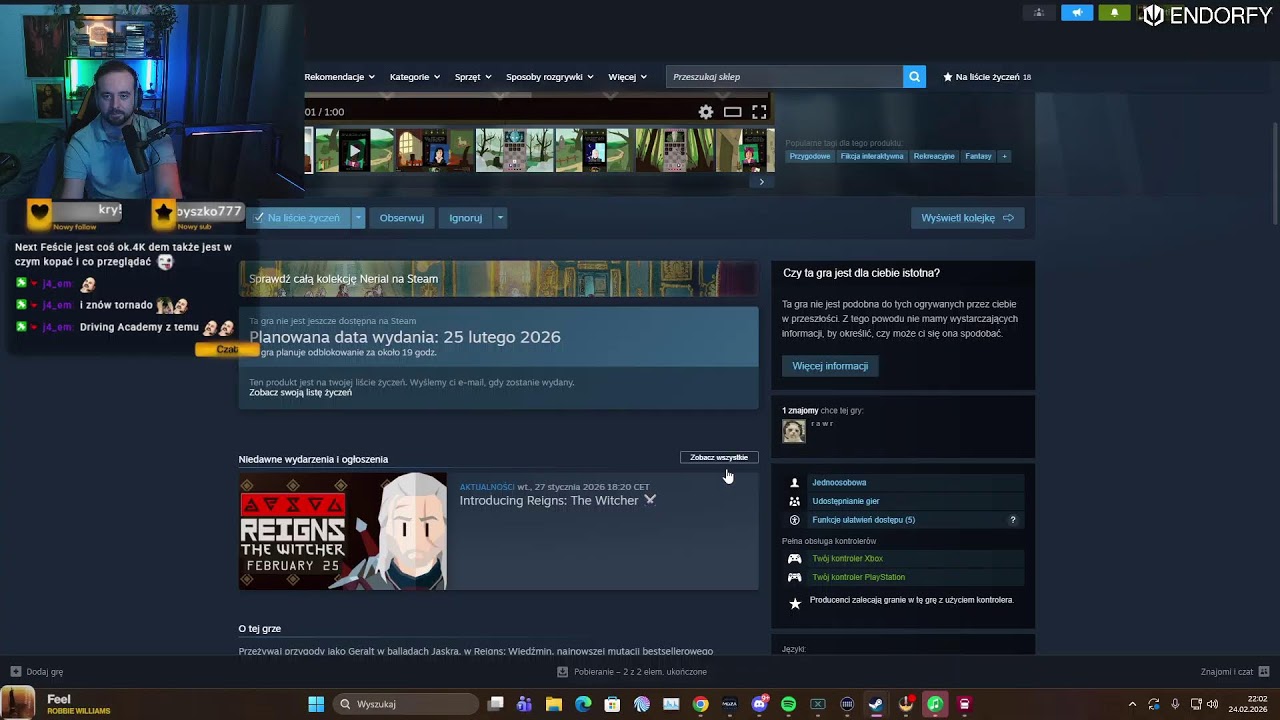This screenshot has height=720, width=1280.
Task: Click next arrow under screenshot thumbnails
Action: 761,181
